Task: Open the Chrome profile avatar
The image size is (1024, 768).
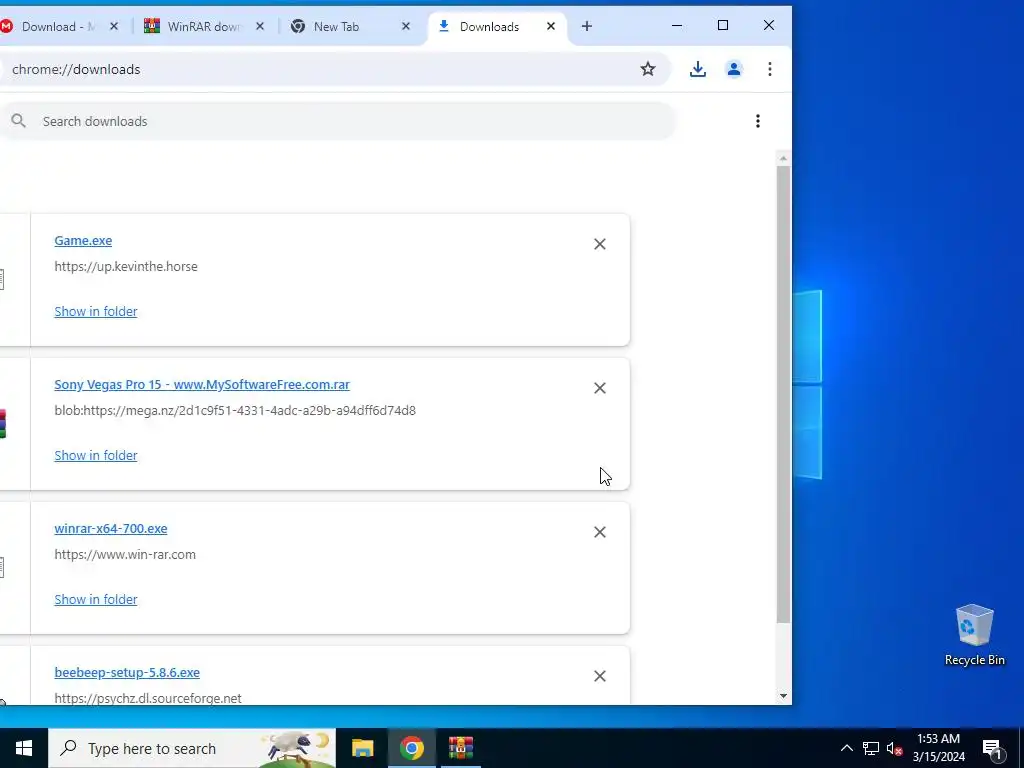Action: [733, 69]
